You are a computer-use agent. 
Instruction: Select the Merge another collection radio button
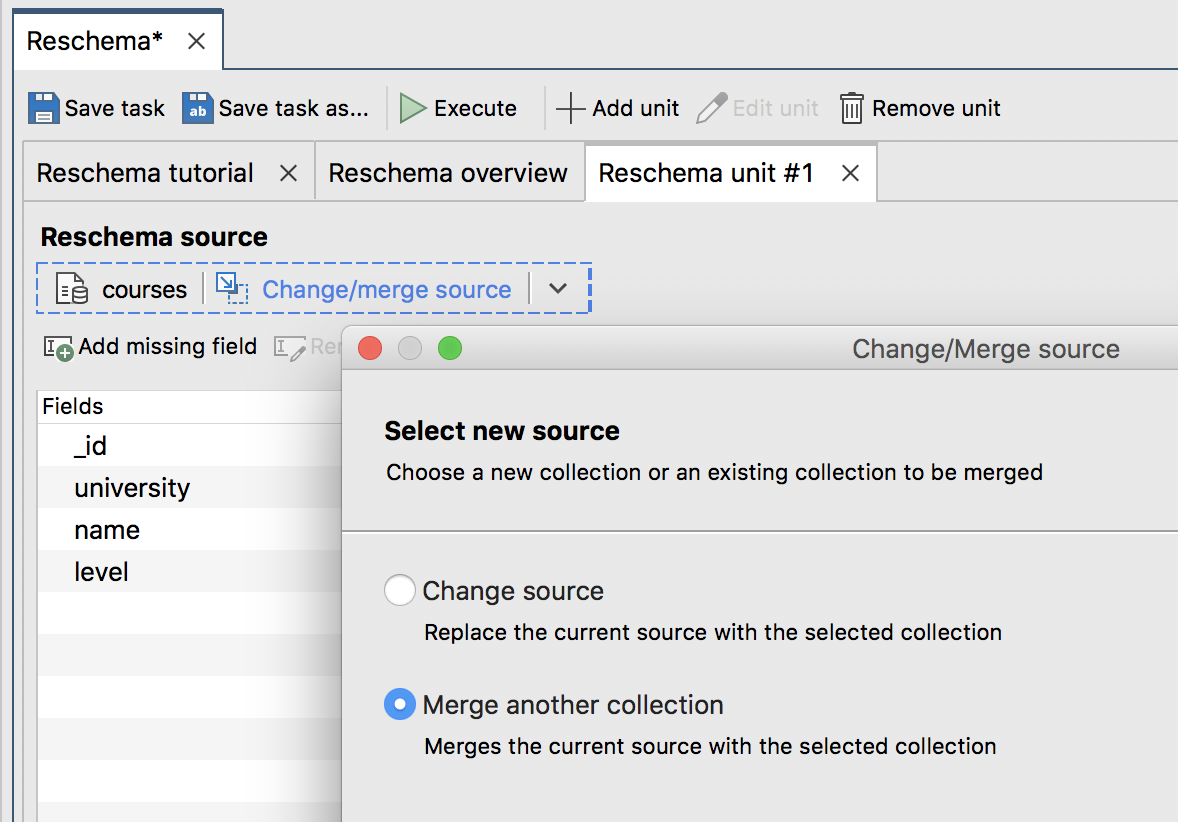pos(399,704)
